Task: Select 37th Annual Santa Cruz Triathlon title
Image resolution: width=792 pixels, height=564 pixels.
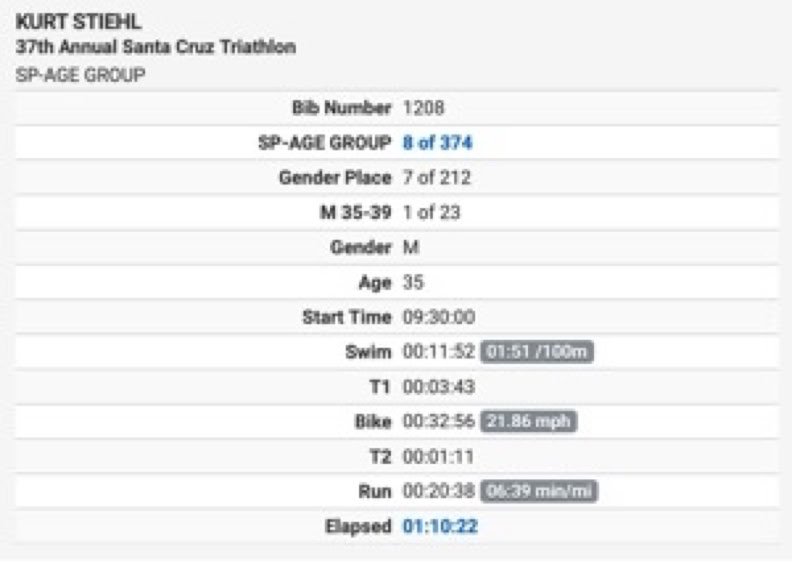Action: [x=156, y=47]
